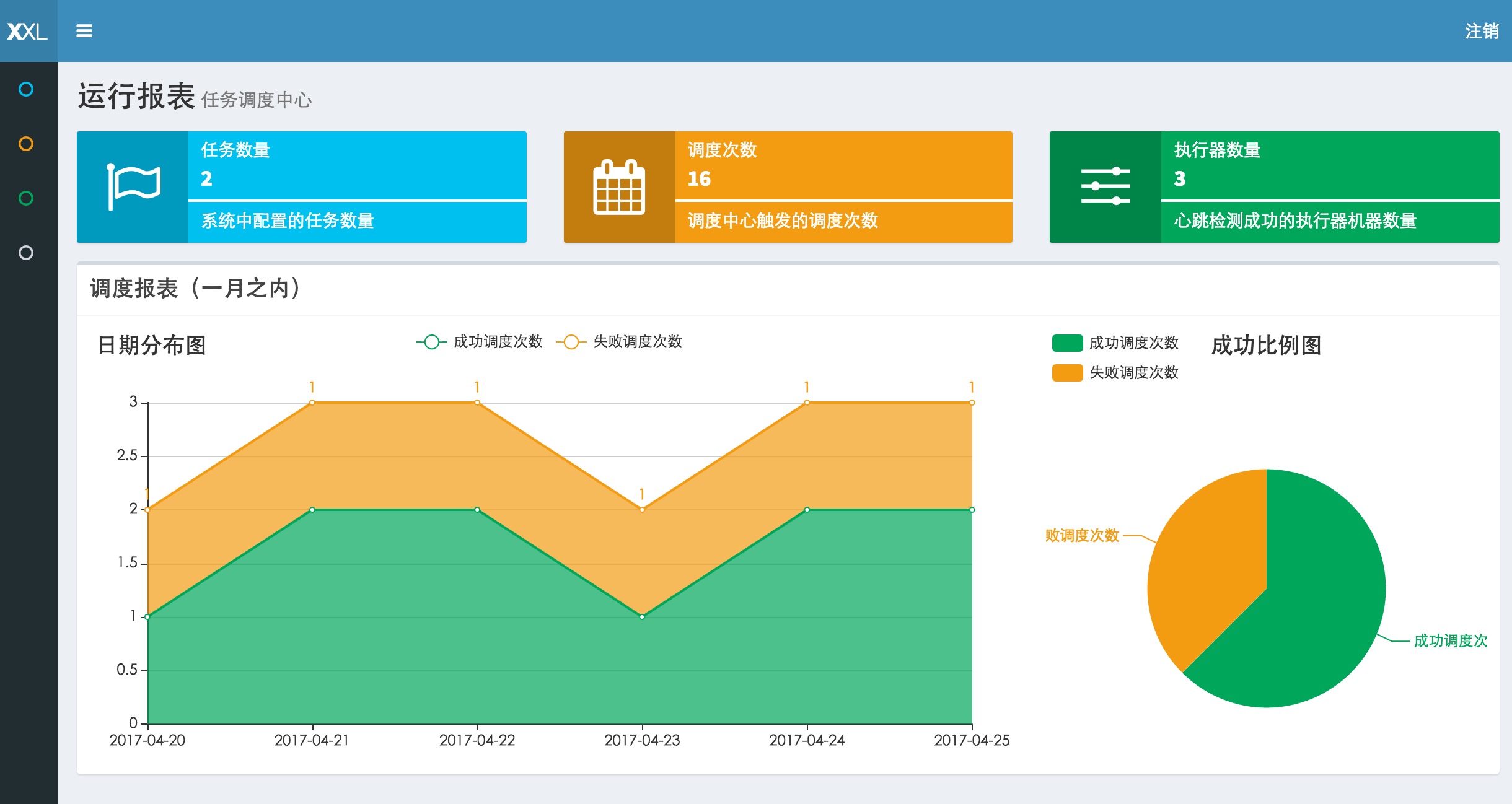Click text 系统中配置的任务数量

pyautogui.click(x=288, y=221)
